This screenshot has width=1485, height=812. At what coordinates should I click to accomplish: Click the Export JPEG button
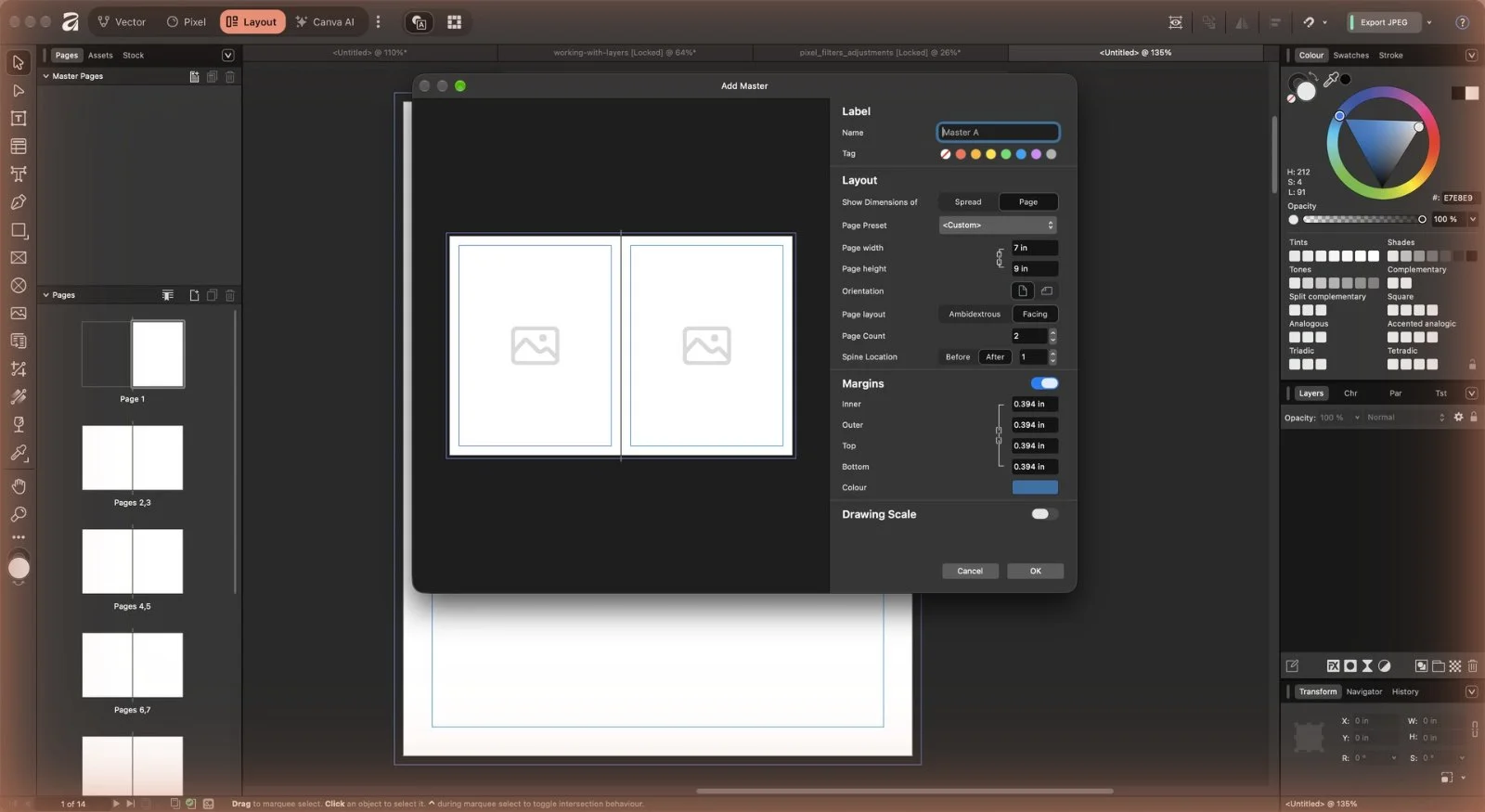point(1384,22)
